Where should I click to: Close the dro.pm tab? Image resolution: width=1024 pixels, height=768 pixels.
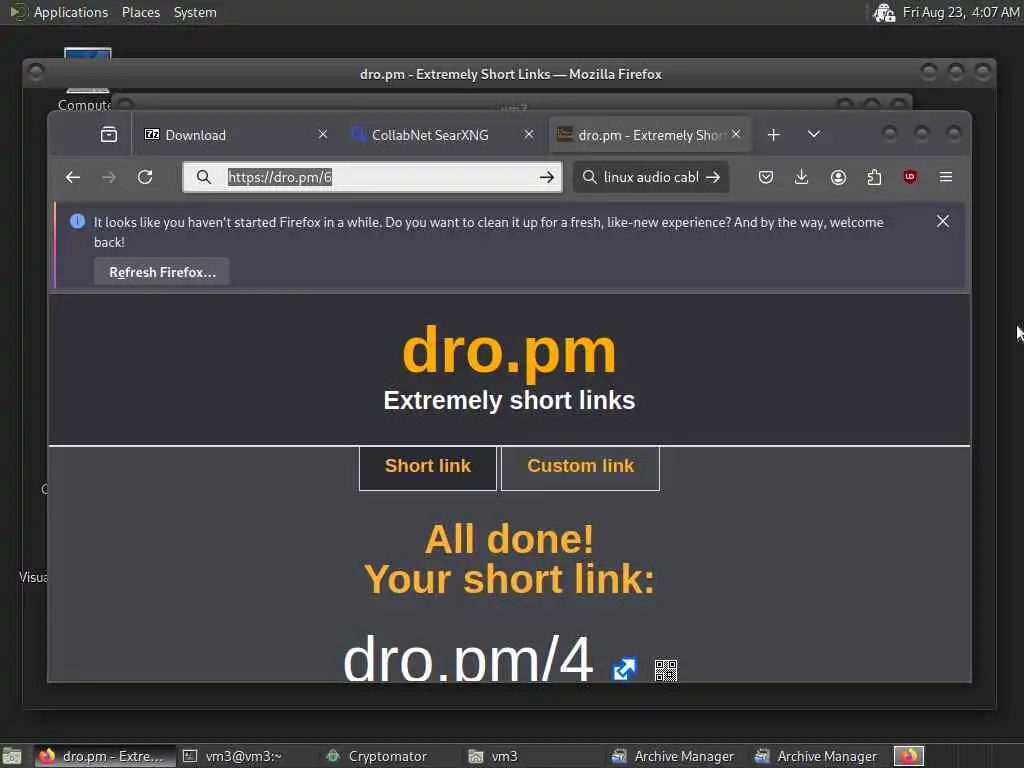point(736,135)
